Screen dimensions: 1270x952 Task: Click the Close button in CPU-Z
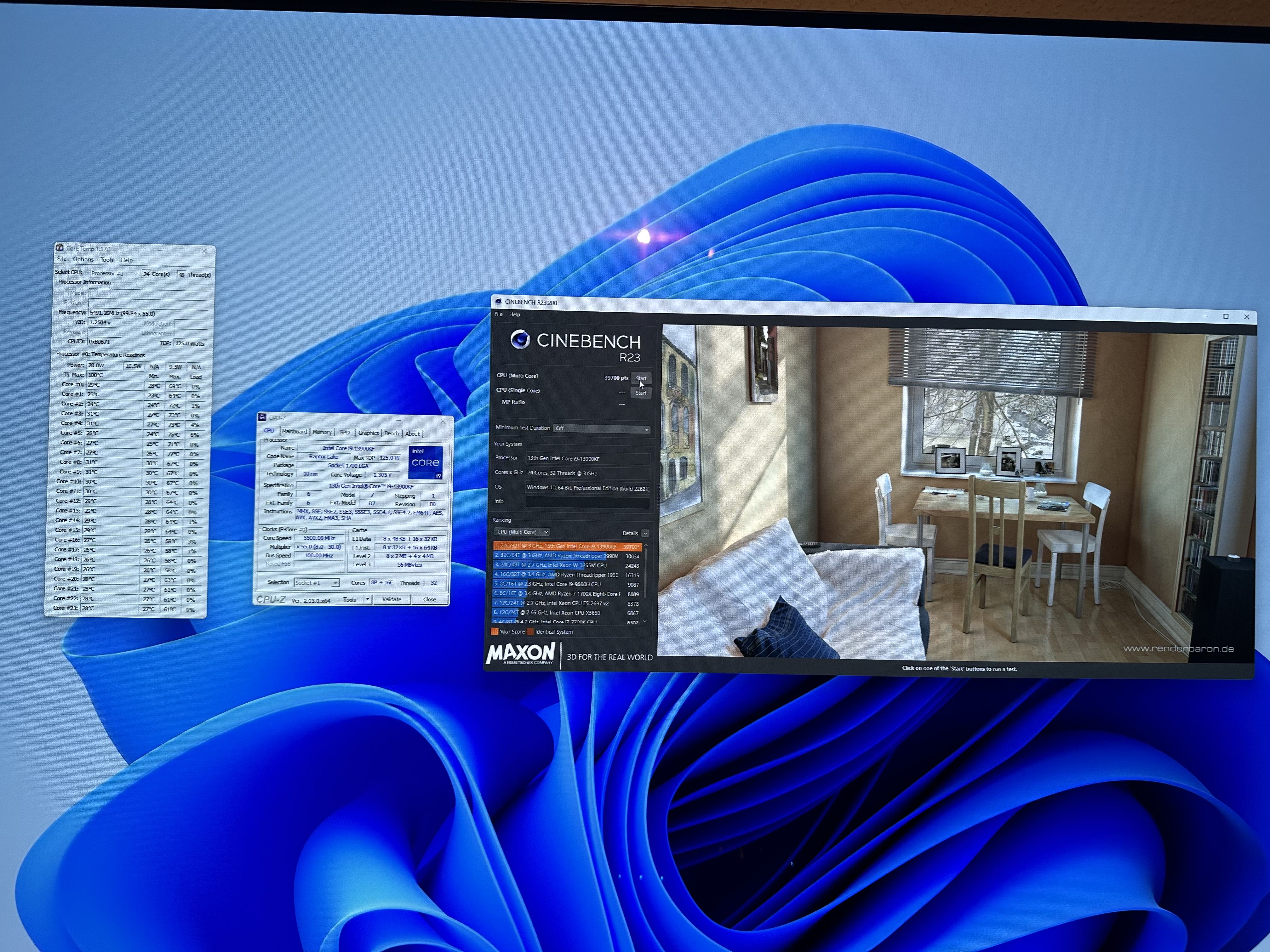[429, 600]
